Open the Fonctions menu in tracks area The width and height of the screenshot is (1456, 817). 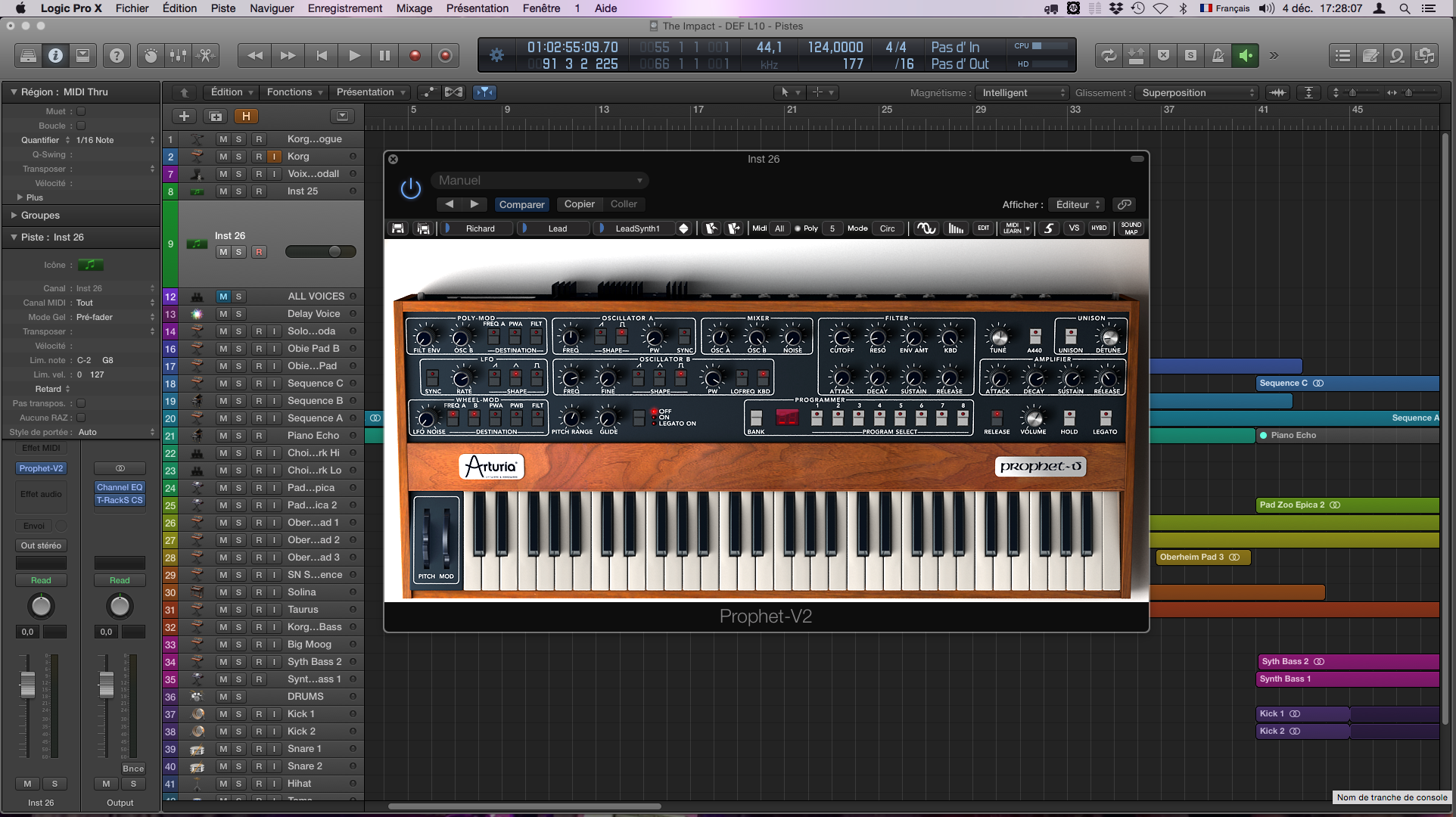(x=294, y=92)
